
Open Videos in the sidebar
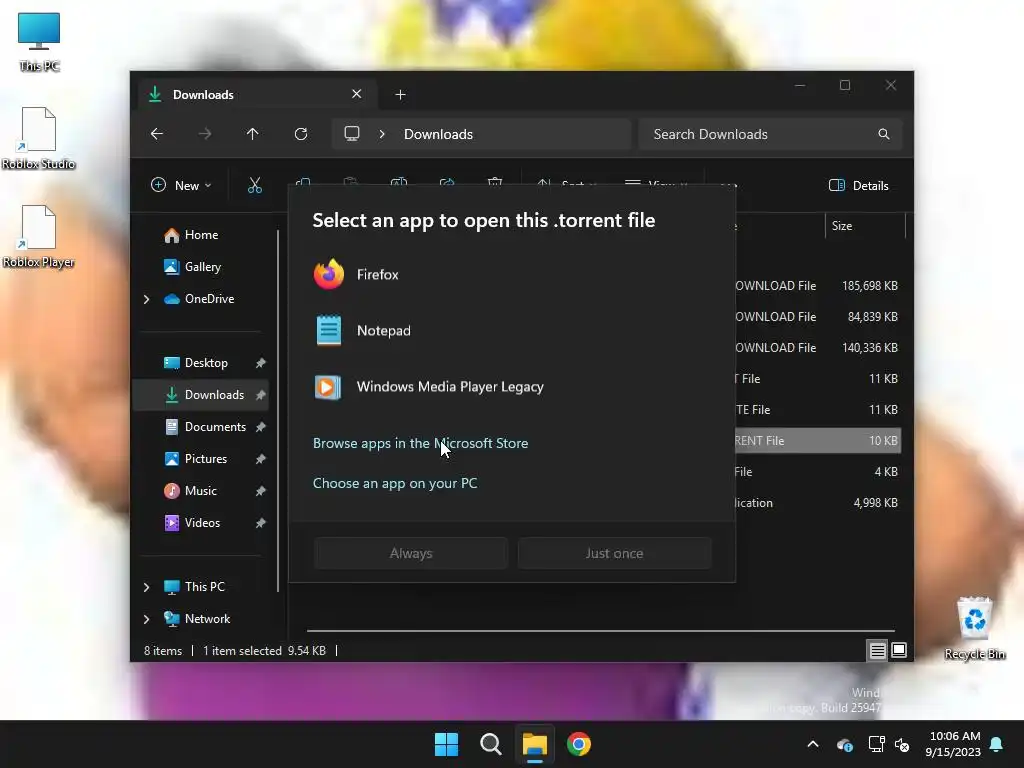click(x=202, y=523)
